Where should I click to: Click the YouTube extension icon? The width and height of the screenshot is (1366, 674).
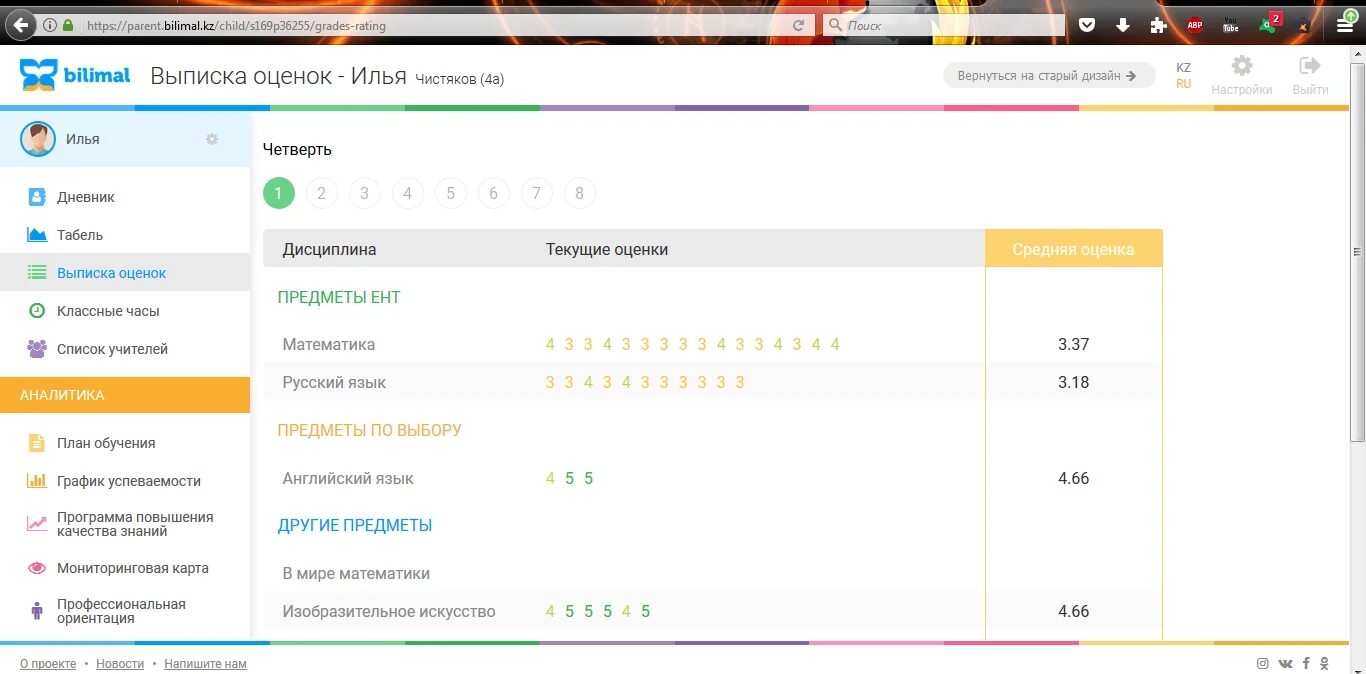(1231, 25)
